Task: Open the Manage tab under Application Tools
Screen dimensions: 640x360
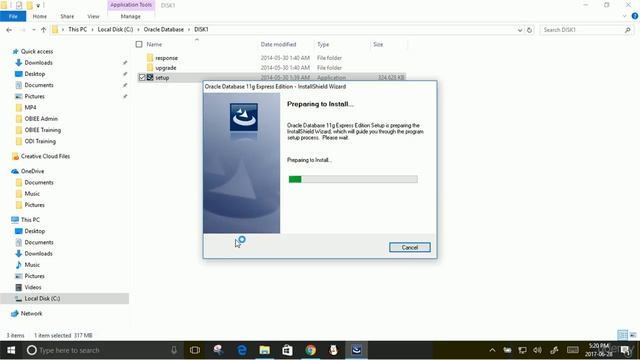Action: [131, 16]
